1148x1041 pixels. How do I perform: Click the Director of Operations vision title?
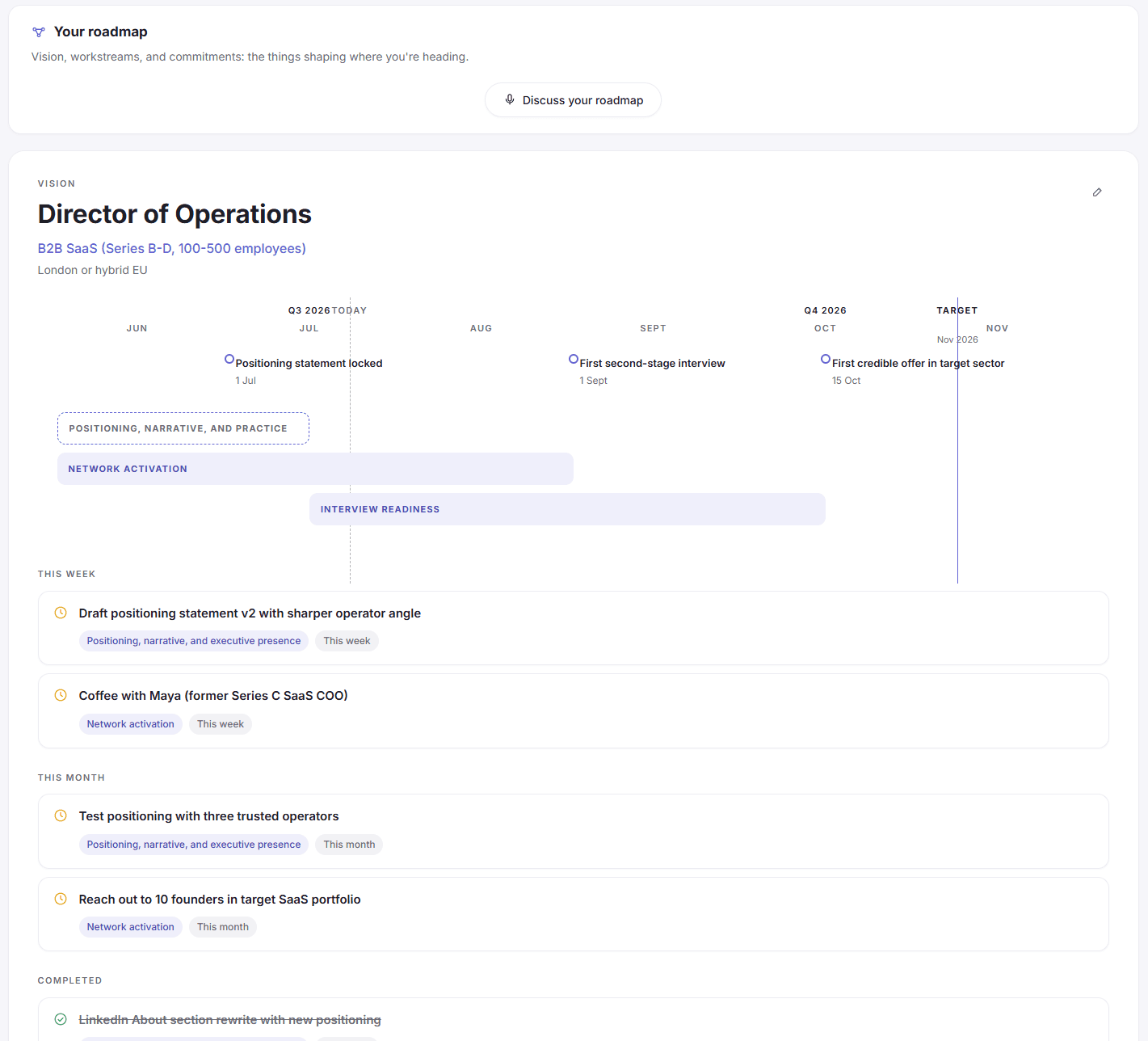coord(175,214)
